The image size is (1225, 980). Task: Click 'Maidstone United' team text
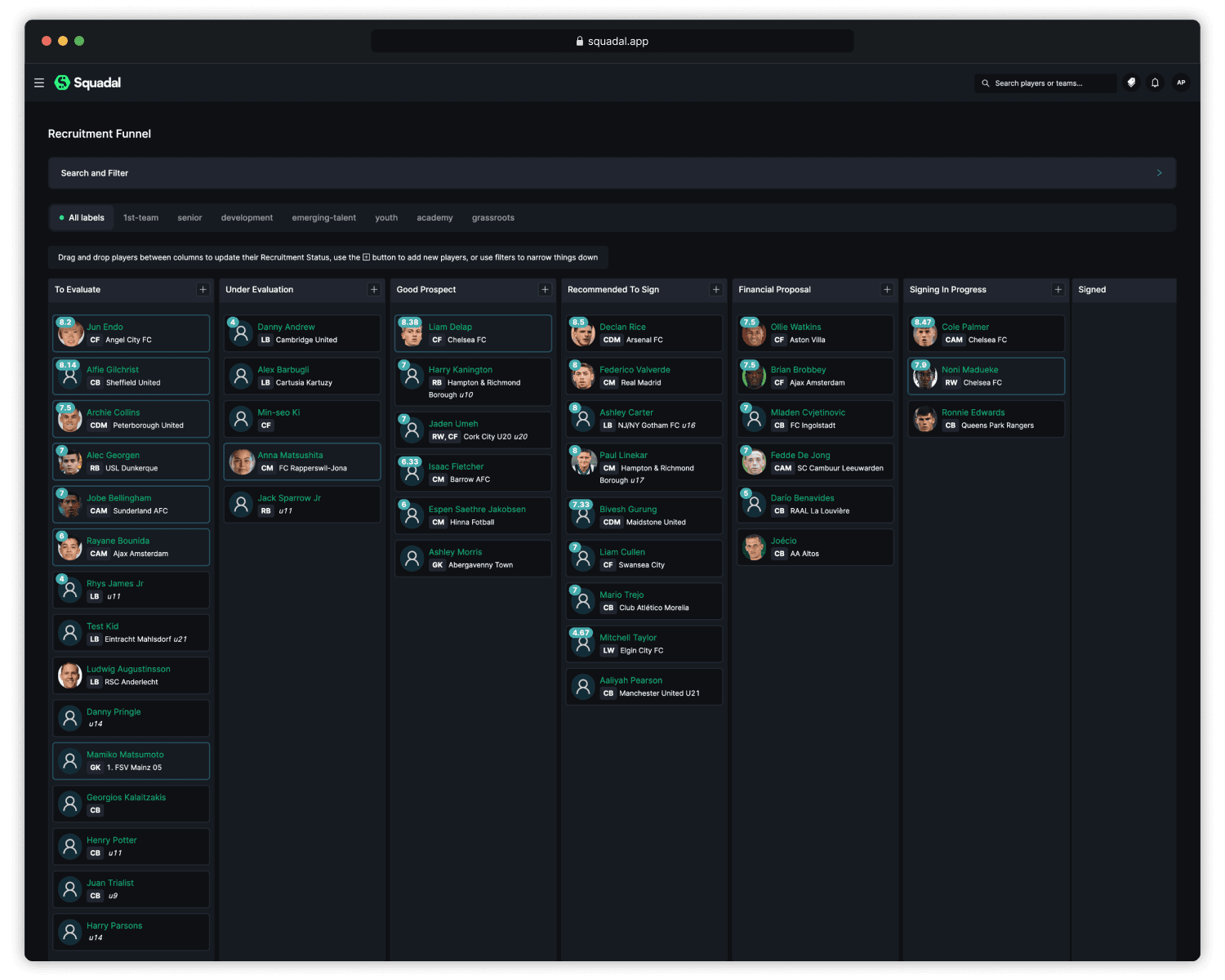[656, 523]
